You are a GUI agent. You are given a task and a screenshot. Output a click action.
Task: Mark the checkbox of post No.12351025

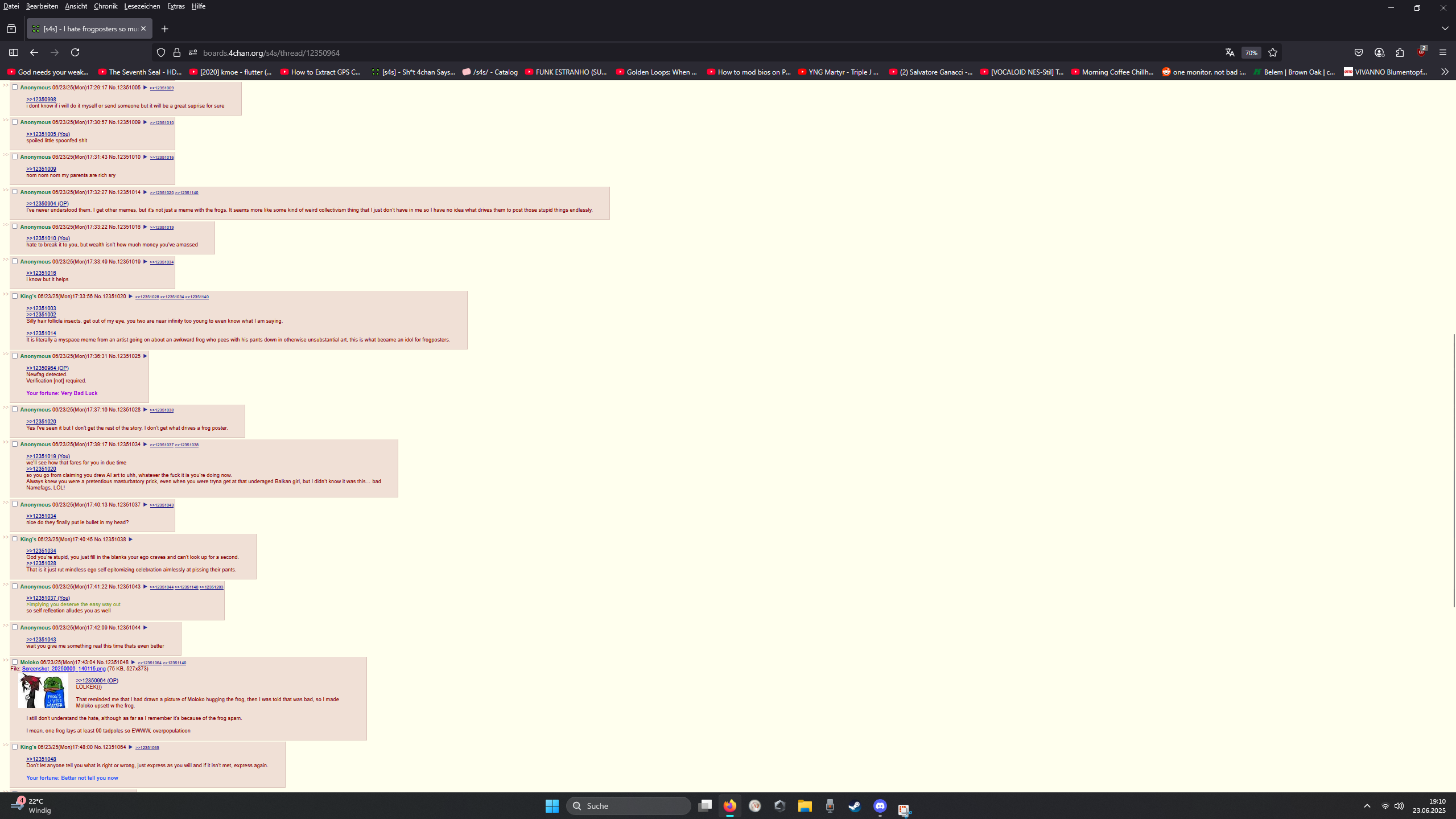(15, 356)
